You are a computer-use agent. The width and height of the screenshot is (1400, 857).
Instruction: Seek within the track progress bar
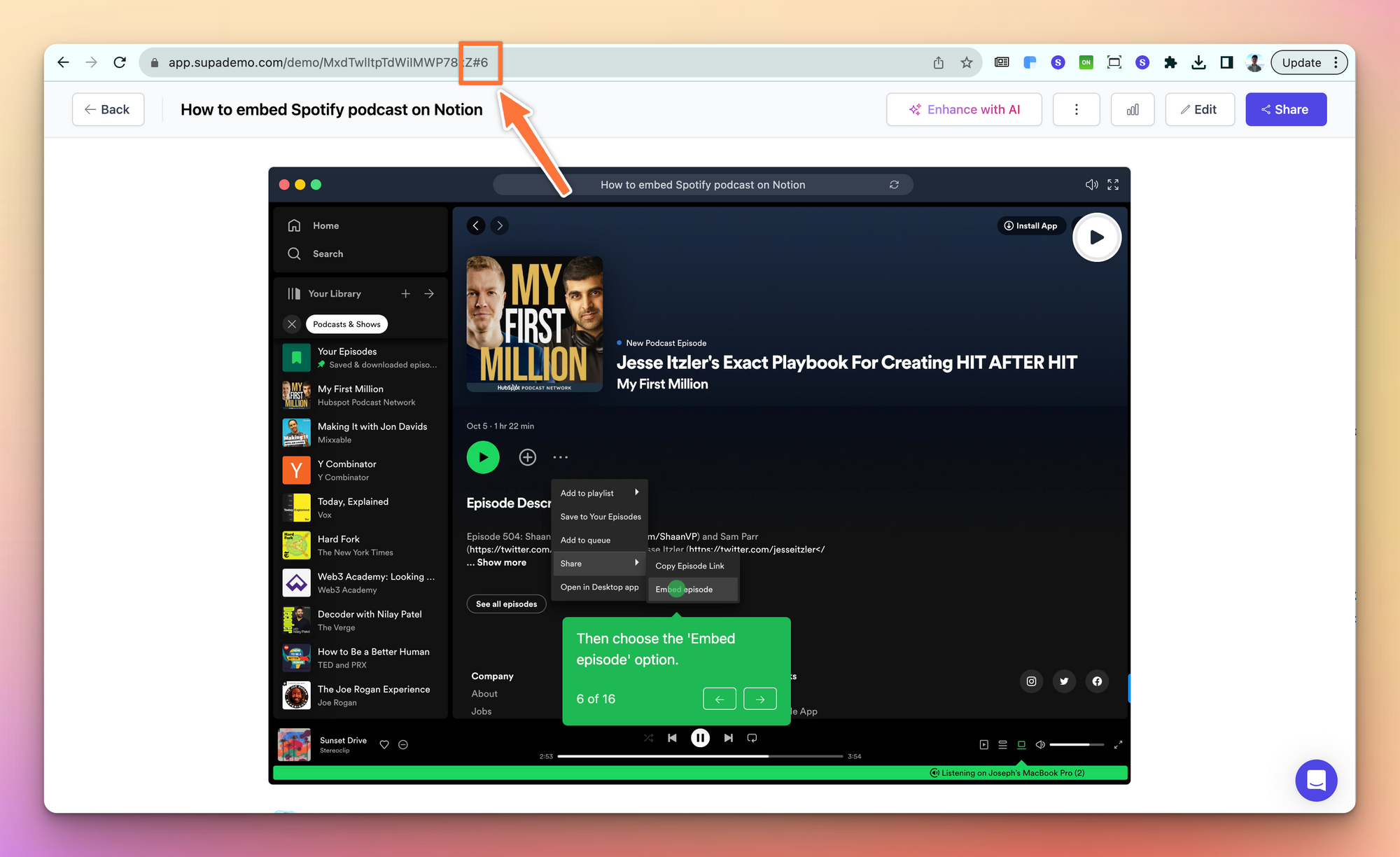pos(700,756)
